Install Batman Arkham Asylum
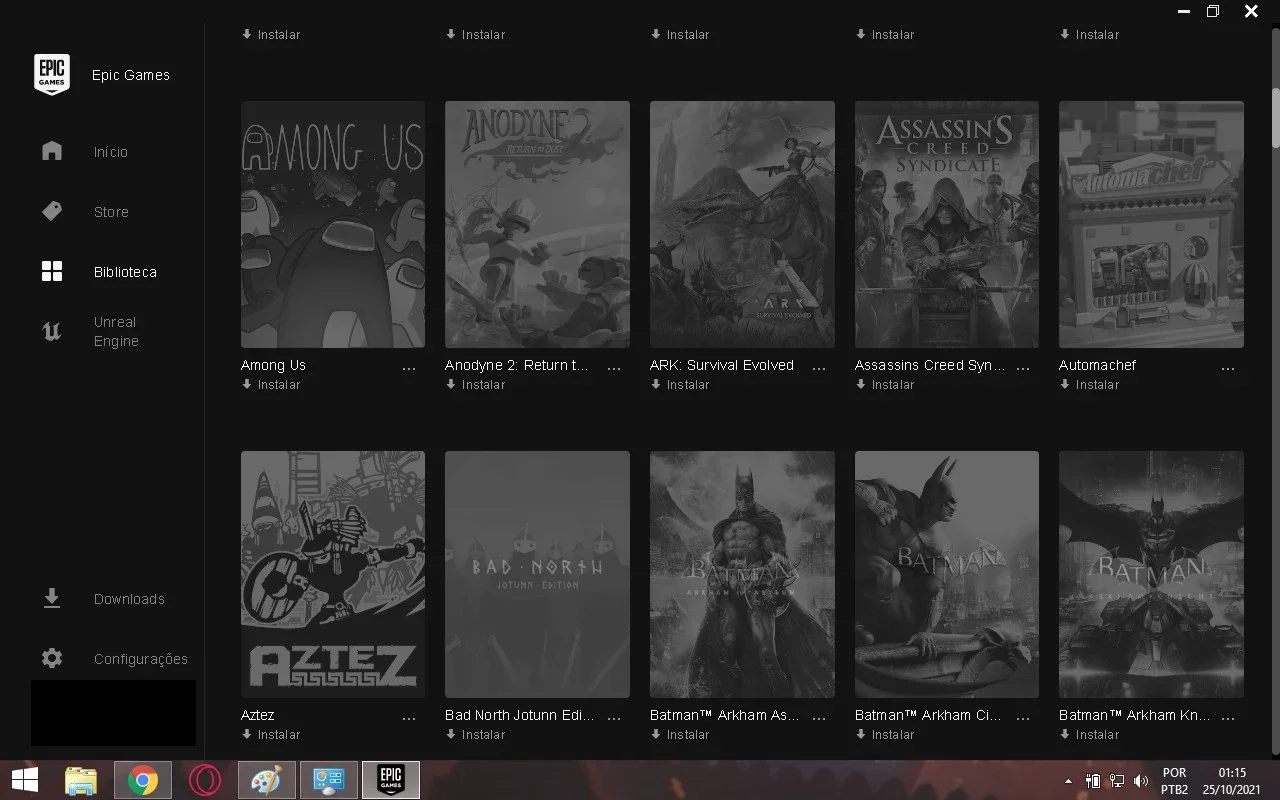 680,735
